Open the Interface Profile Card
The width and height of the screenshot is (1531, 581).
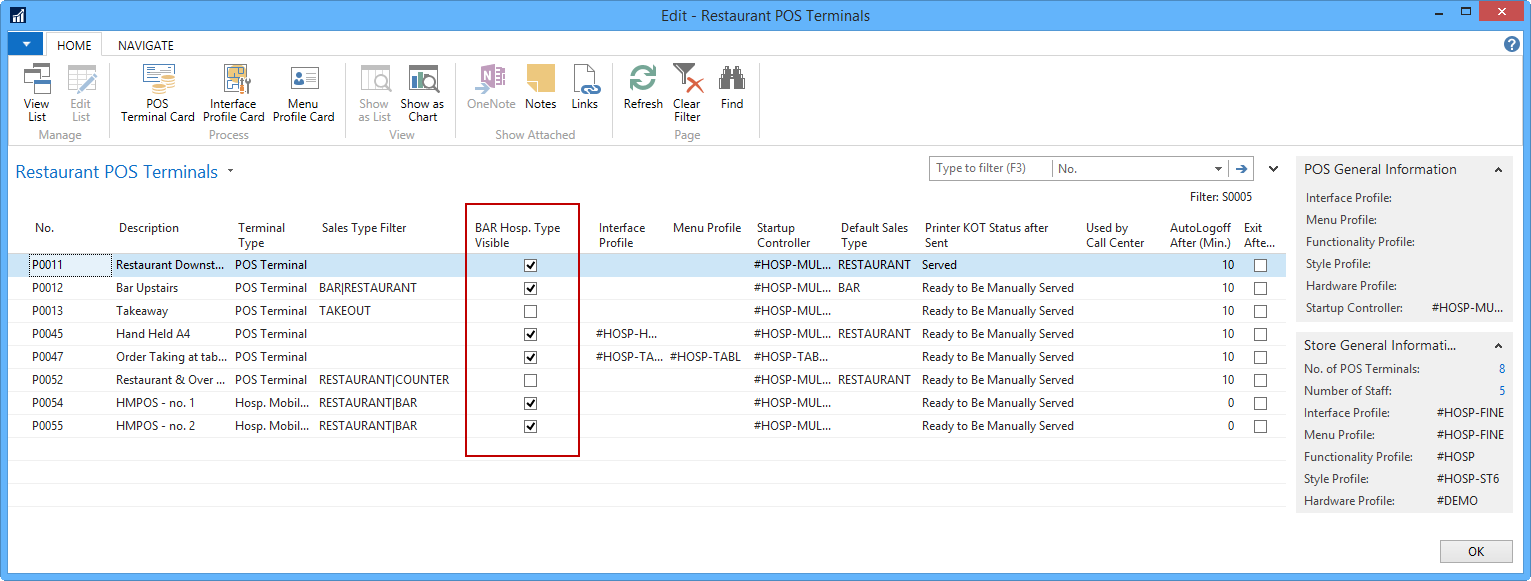(x=237, y=94)
